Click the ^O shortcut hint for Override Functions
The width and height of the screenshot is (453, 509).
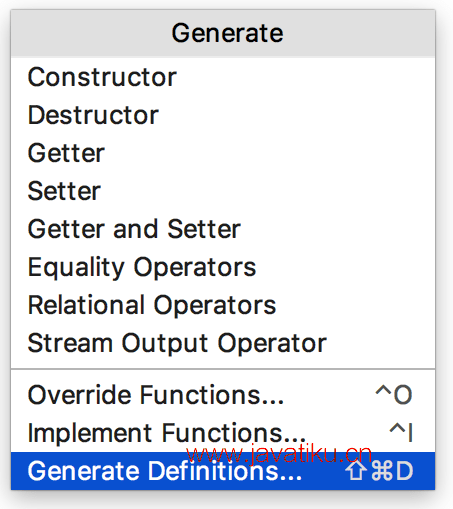pos(394,395)
